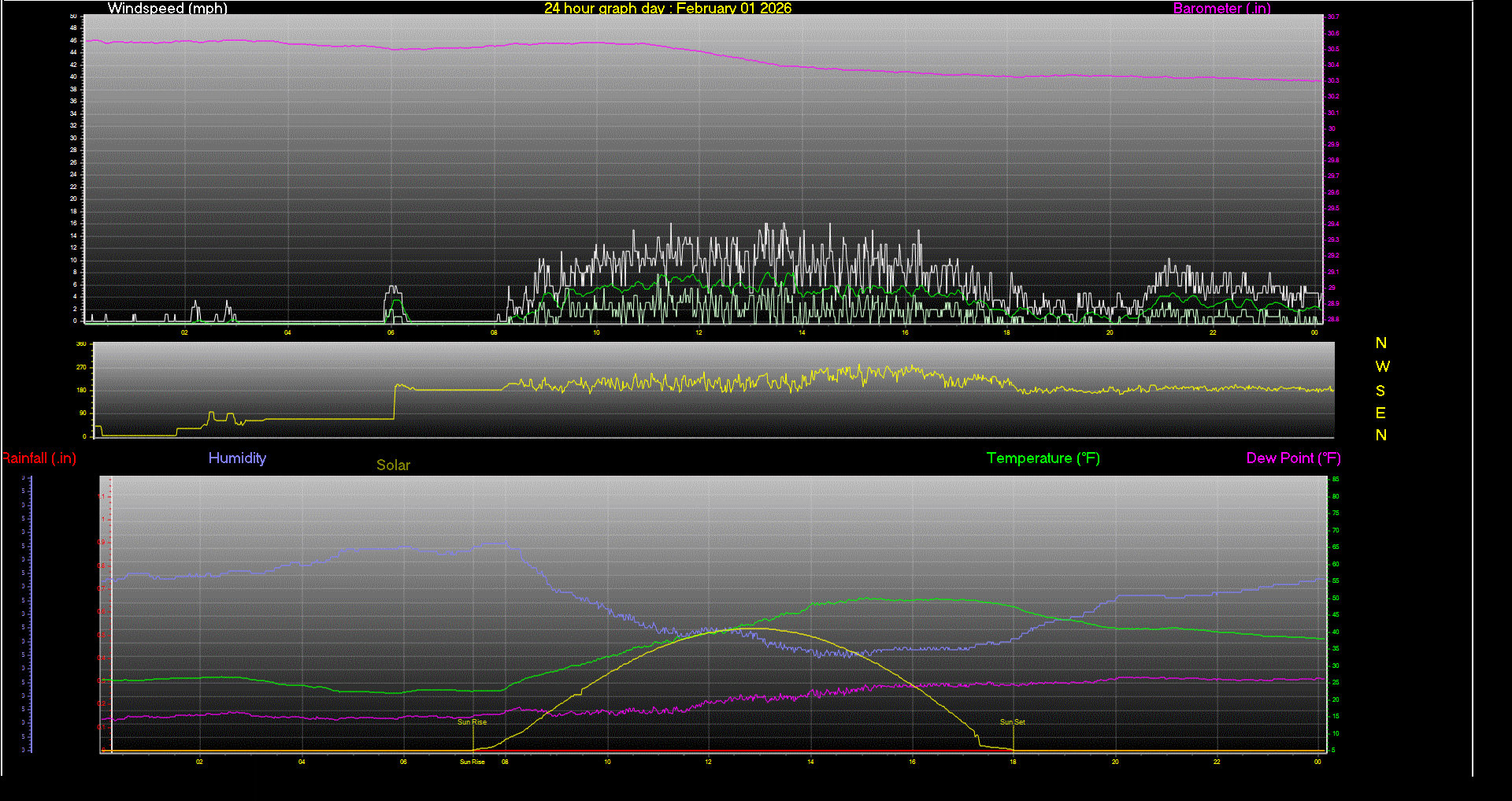Select the Barometer (.in) legend label
1512x801 pixels.
1222,9
